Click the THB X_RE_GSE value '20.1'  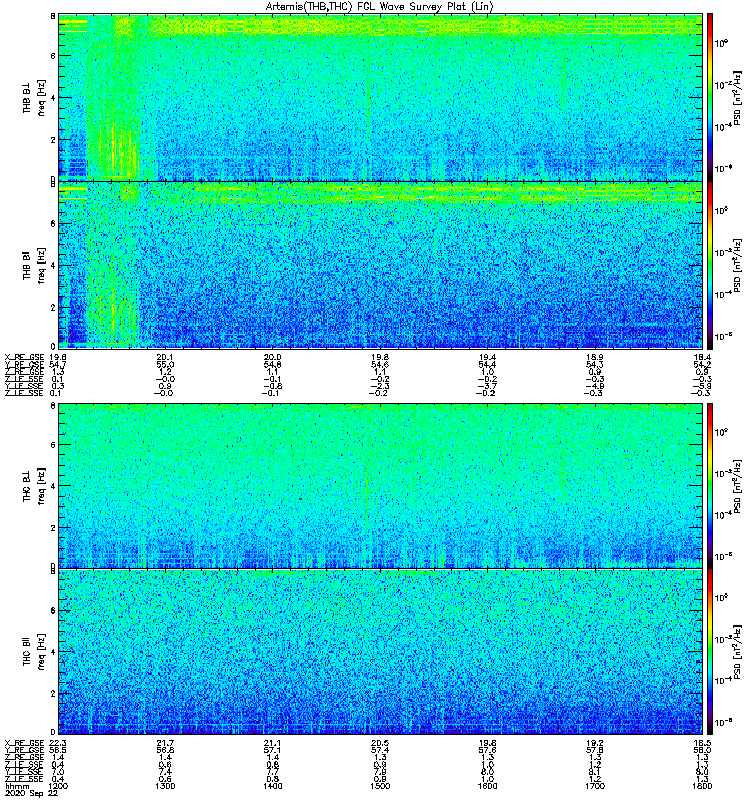165,357
